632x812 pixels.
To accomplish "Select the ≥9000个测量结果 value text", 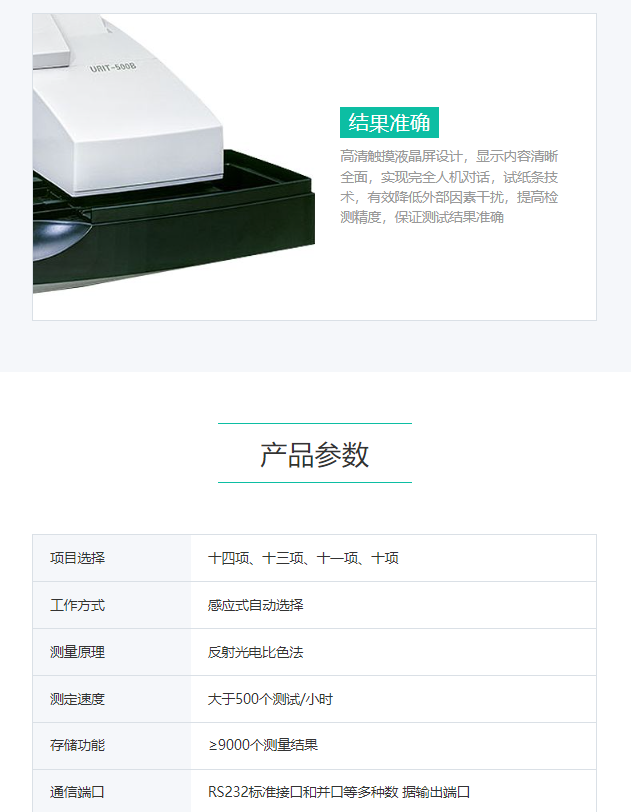I will coord(263,745).
